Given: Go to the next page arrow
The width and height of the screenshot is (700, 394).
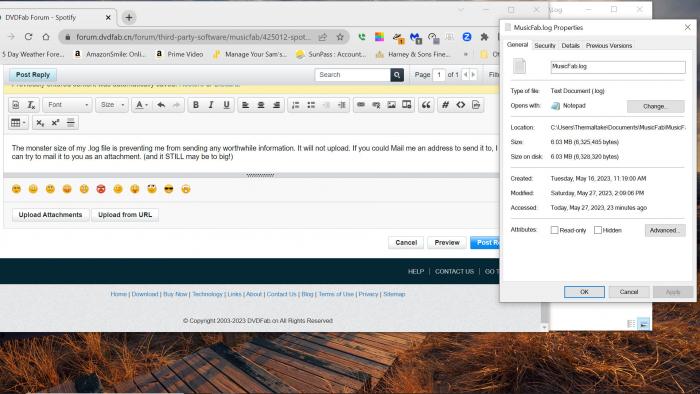Looking at the screenshot, I should coord(474,75).
